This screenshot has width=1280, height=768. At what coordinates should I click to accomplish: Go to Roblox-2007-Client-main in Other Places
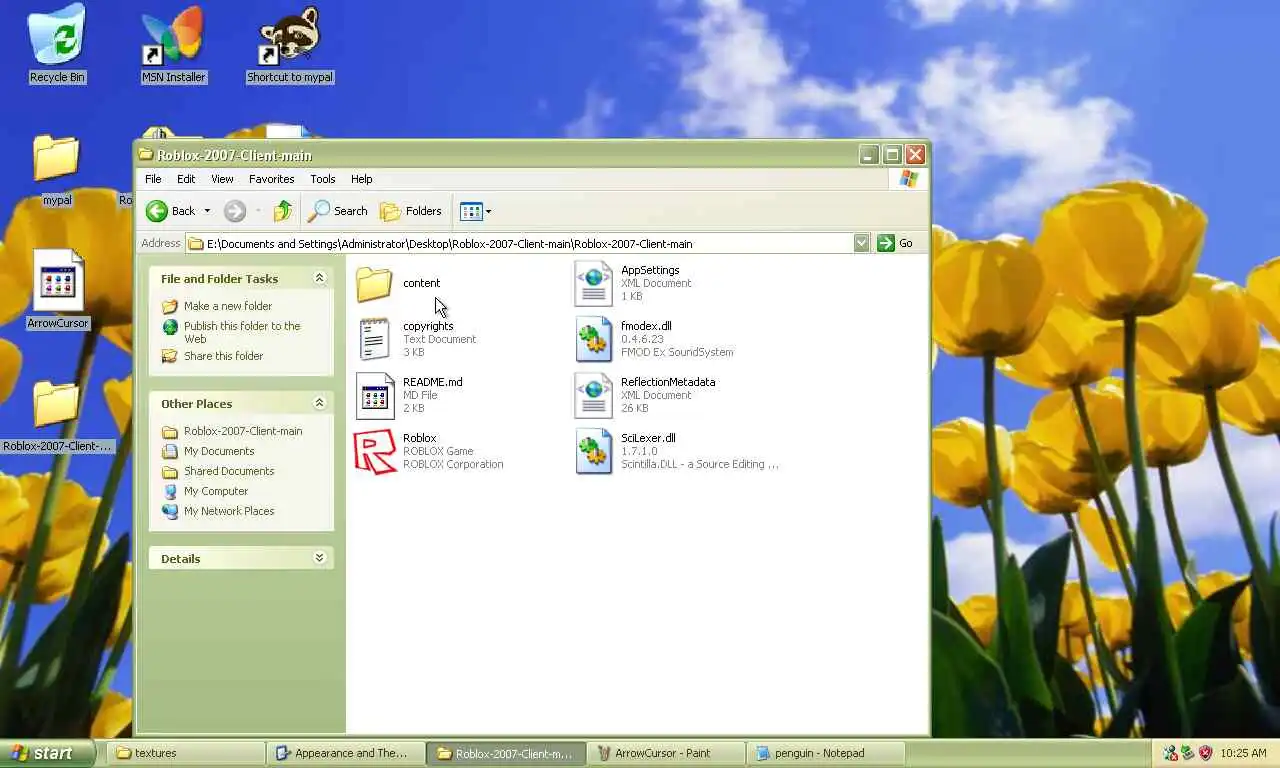click(243, 431)
